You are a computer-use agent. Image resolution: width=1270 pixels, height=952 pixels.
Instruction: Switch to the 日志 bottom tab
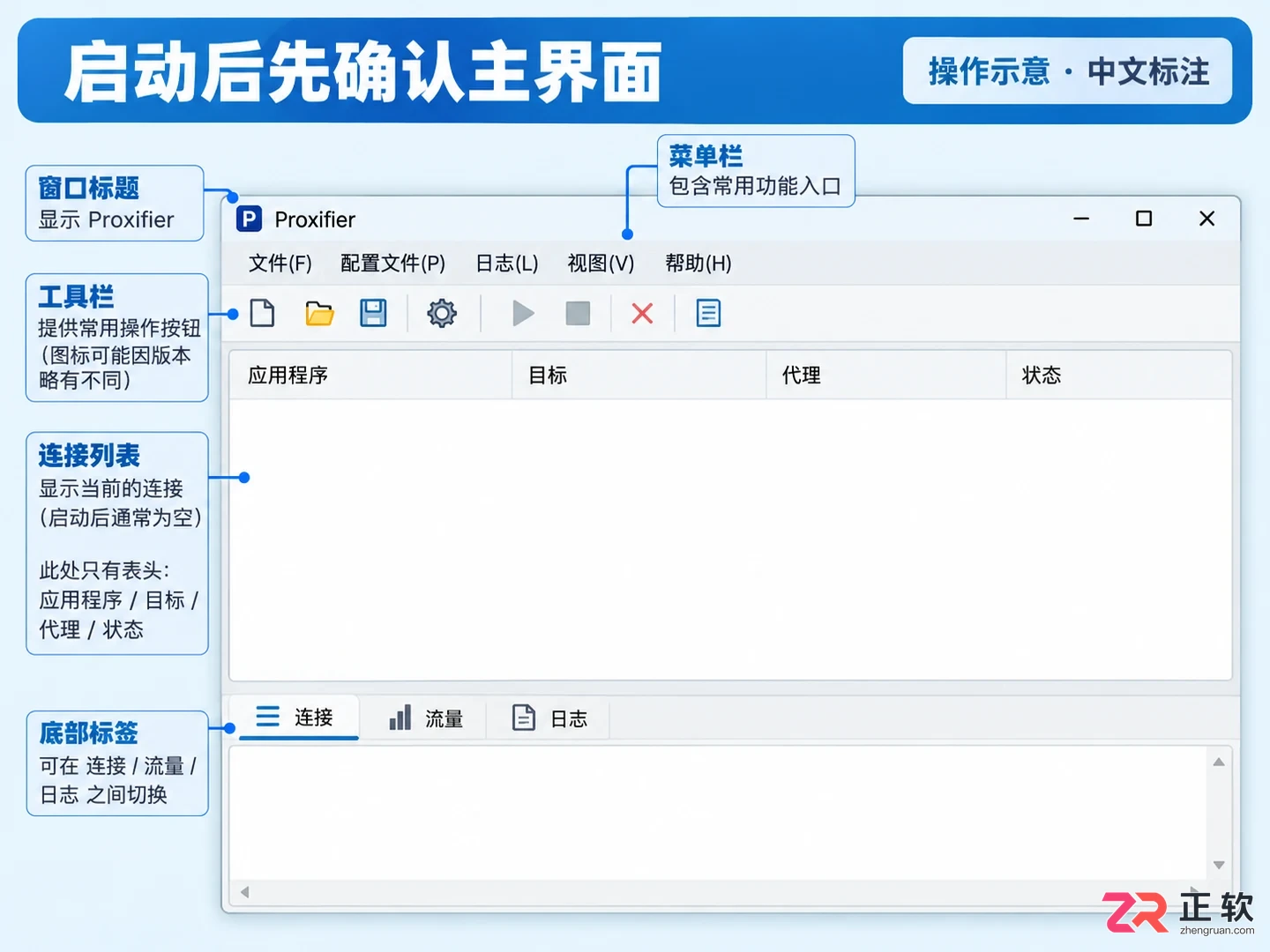pos(550,718)
